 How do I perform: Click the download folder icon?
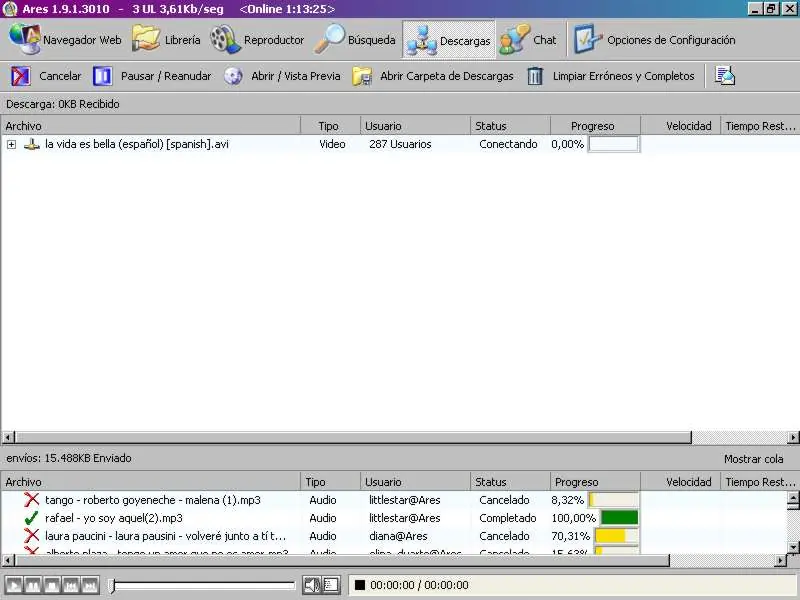362,77
